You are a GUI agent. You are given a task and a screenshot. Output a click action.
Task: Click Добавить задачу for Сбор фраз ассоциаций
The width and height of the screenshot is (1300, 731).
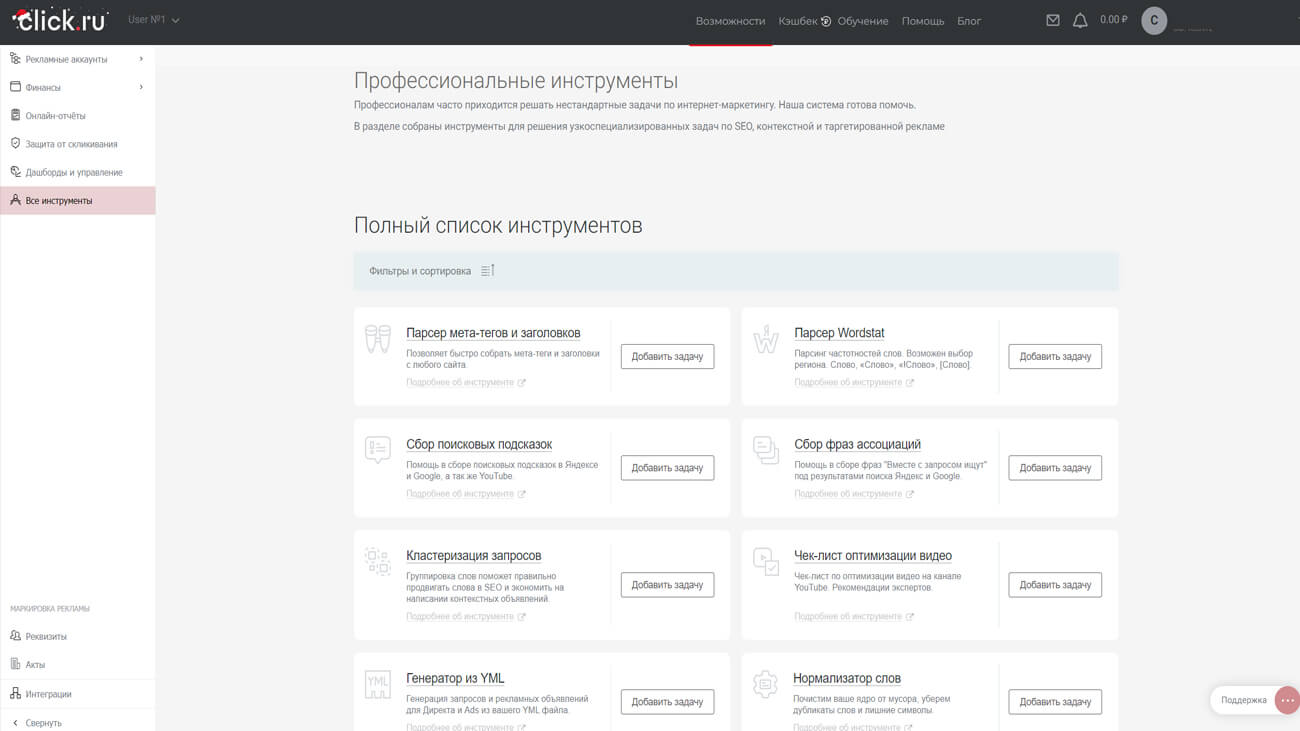click(x=1054, y=468)
